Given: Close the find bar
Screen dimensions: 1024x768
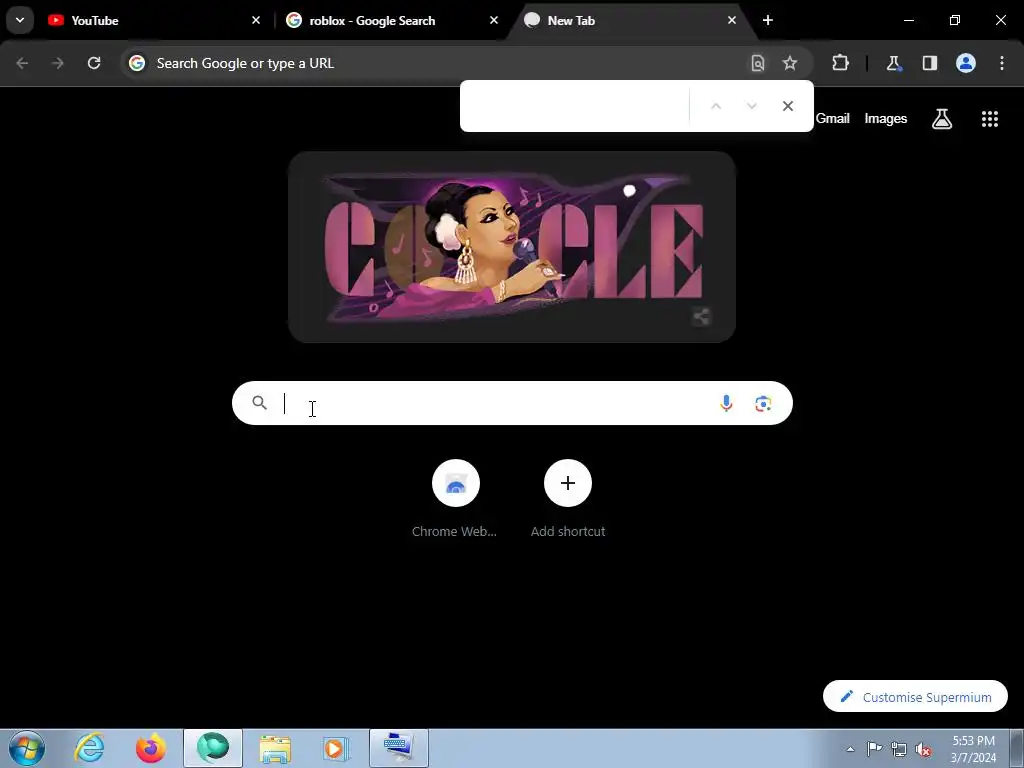Looking at the screenshot, I should pyautogui.click(x=788, y=106).
